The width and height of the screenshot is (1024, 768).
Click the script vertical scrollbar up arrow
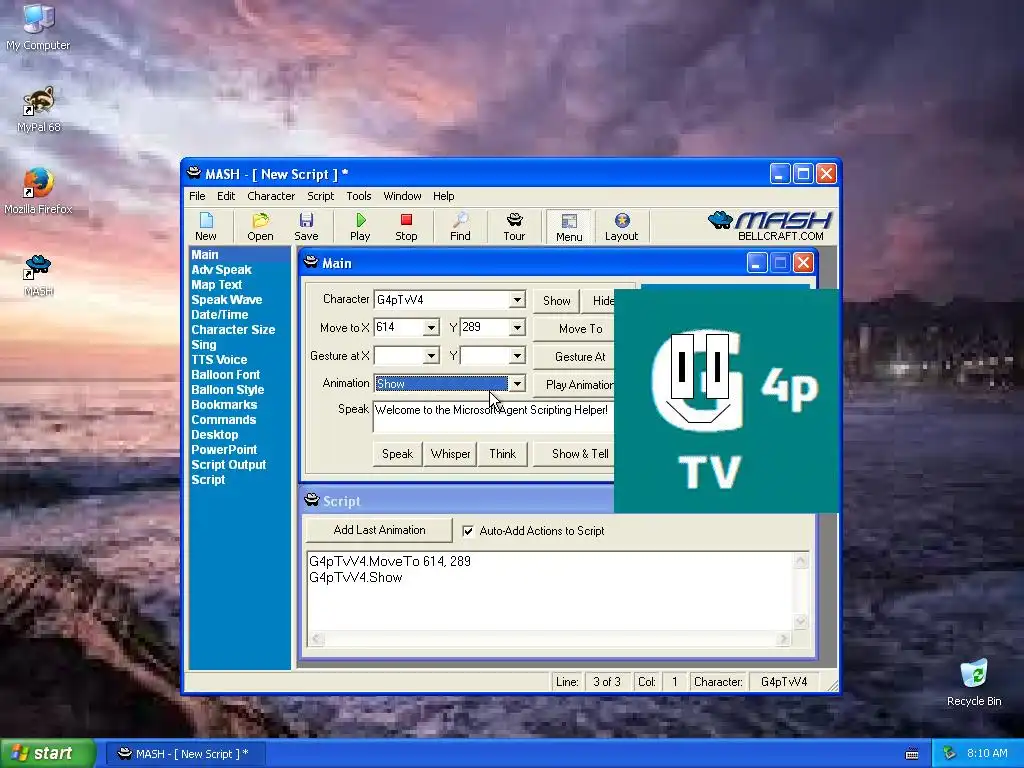[x=801, y=560]
